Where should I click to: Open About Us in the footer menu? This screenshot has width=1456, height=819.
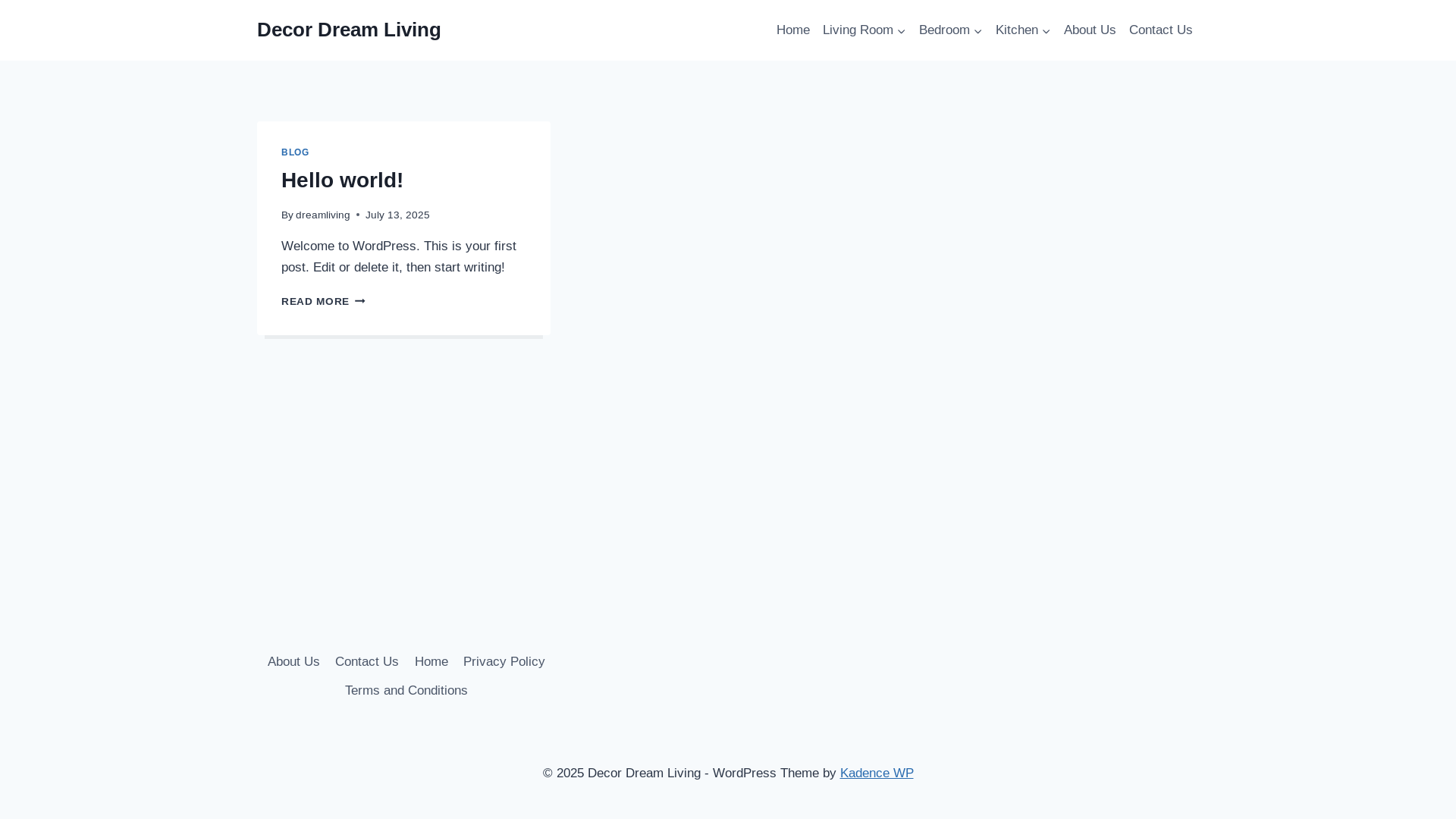pos(293,662)
